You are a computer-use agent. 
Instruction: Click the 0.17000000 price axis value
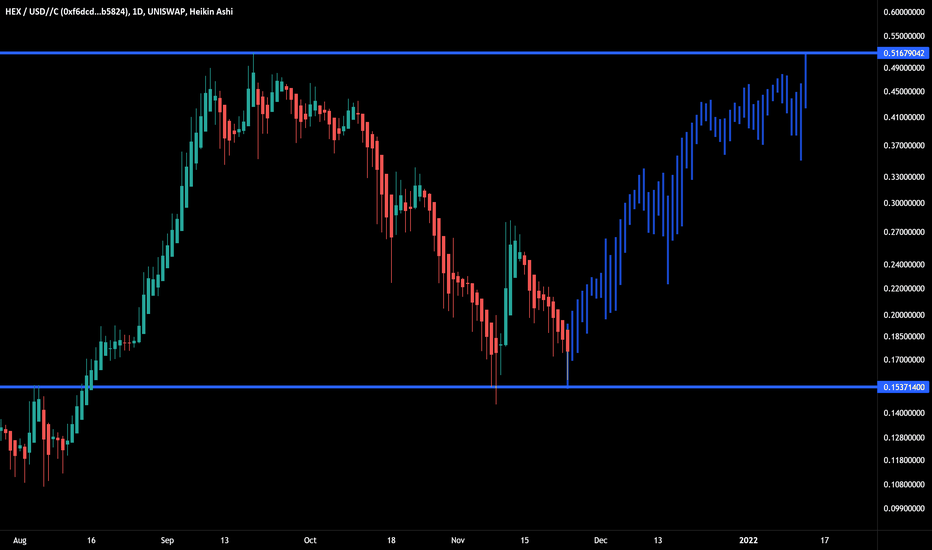(904, 360)
